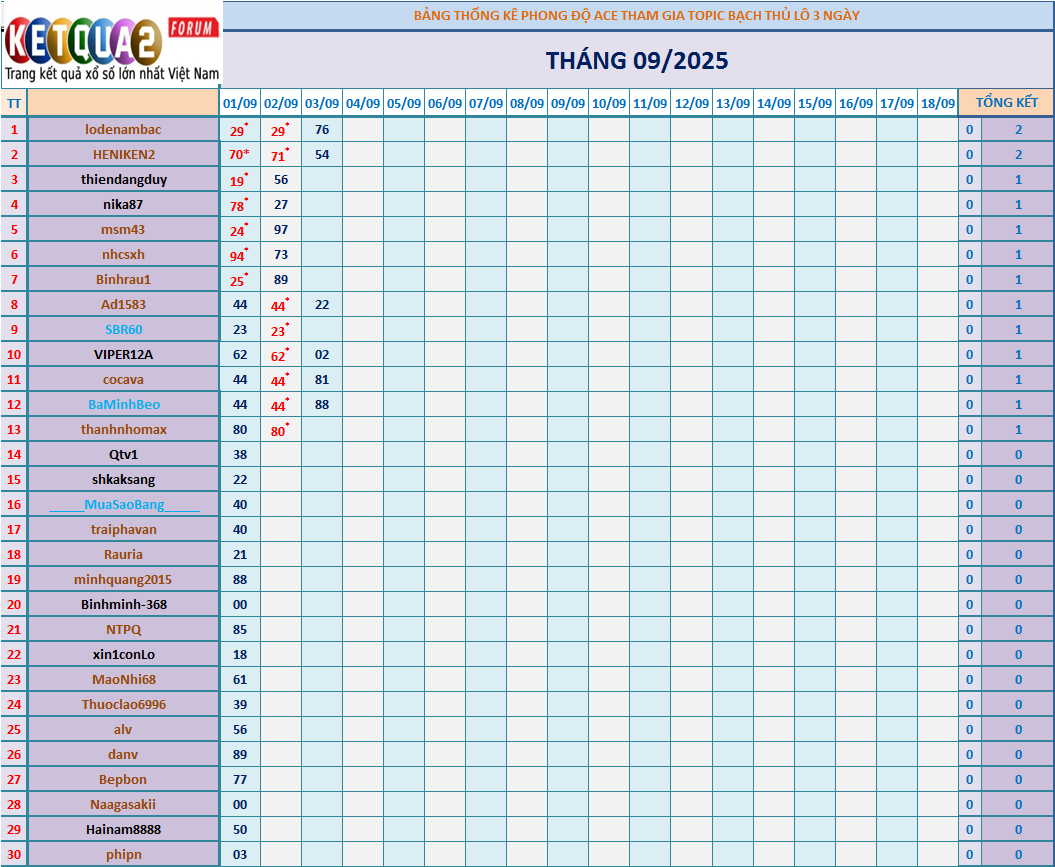Image resolution: width=1055 pixels, height=867 pixels.
Task: Select the 54 cell in HENIKEN2 row
Action: coord(322,155)
